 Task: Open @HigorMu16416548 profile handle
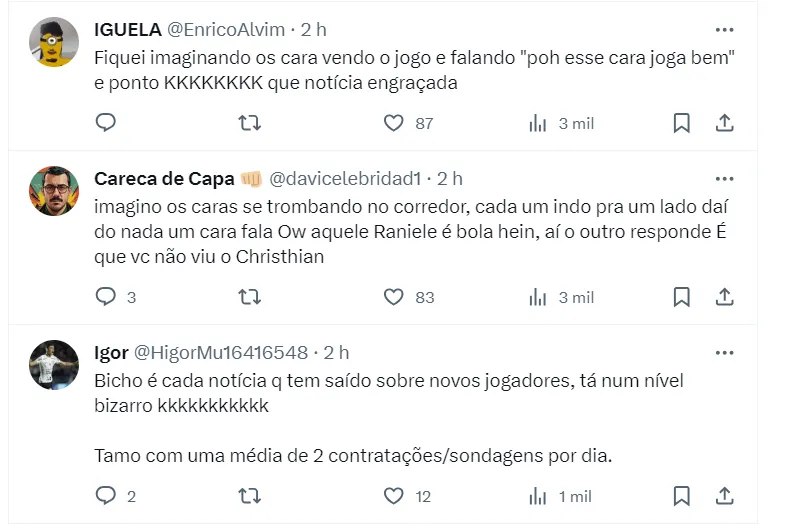coord(221,353)
